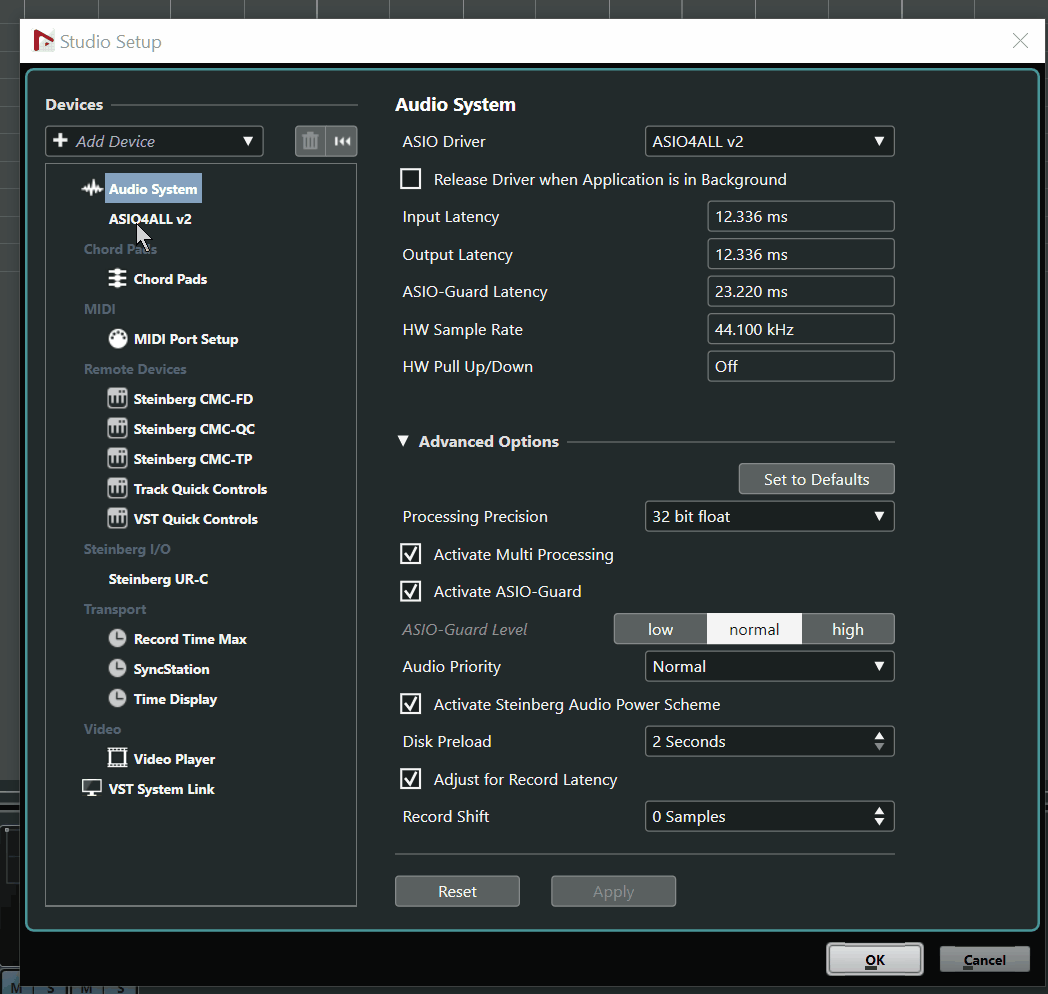Click the HW Pull Up/Down field
Image resolution: width=1048 pixels, height=994 pixels.
(x=801, y=366)
